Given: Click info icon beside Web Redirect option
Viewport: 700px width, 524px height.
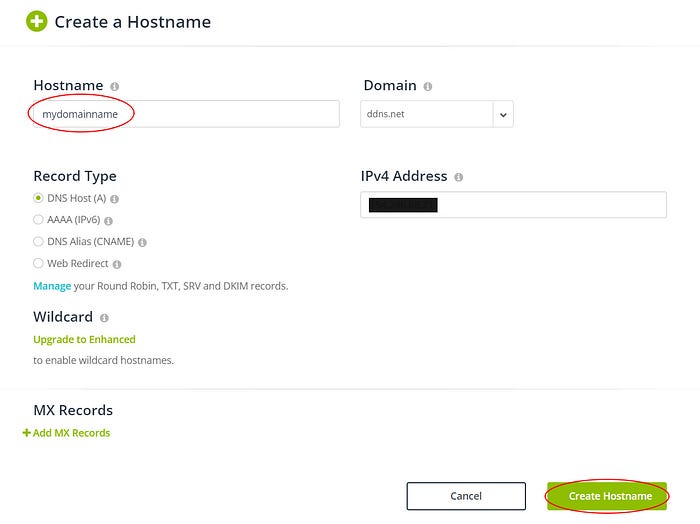Looking at the screenshot, I should pos(117,264).
